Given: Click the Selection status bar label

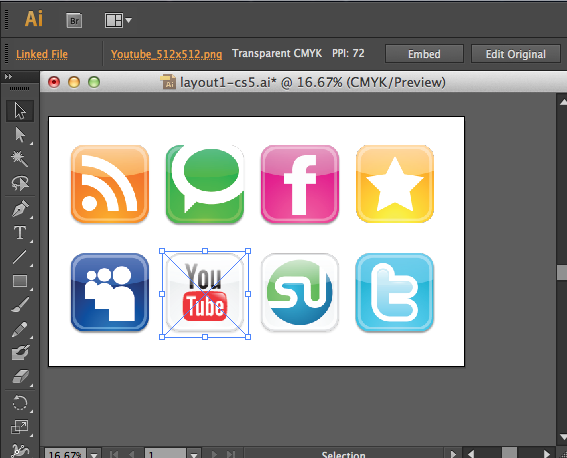Looking at the screenshot, I should click(344, 454).
